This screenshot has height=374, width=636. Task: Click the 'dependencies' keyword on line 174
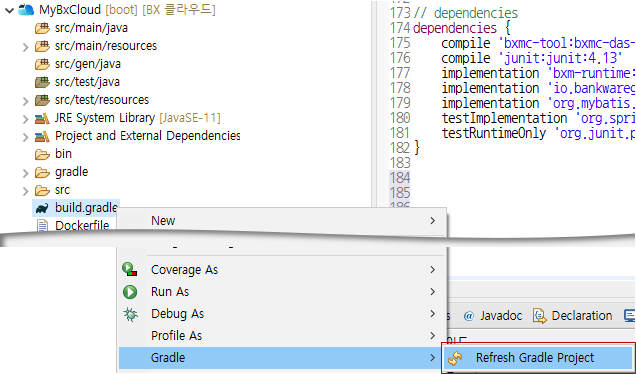(x=455, y=28)
